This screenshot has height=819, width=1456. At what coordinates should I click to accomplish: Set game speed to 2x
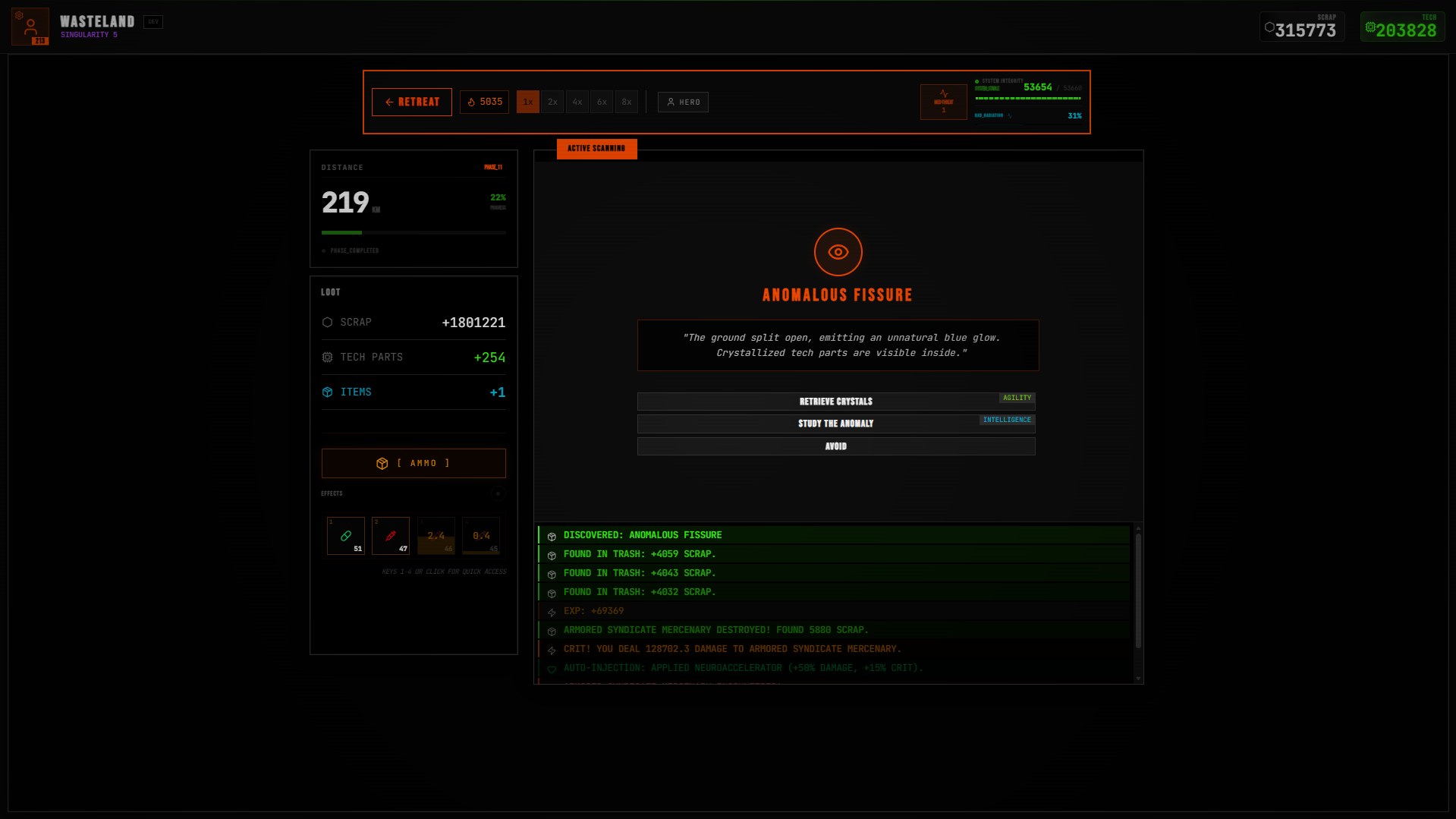(x=552, y=102)
